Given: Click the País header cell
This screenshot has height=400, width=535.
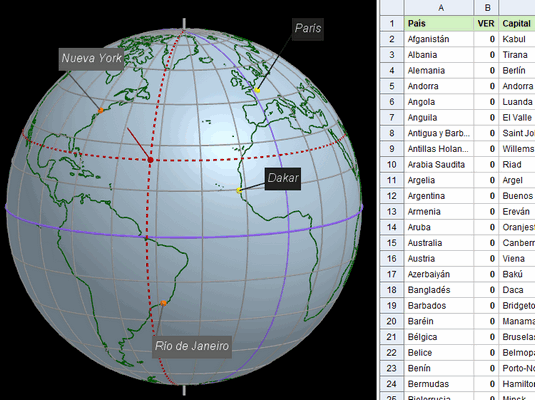Looking at the screenshot, I should (439, 23).
